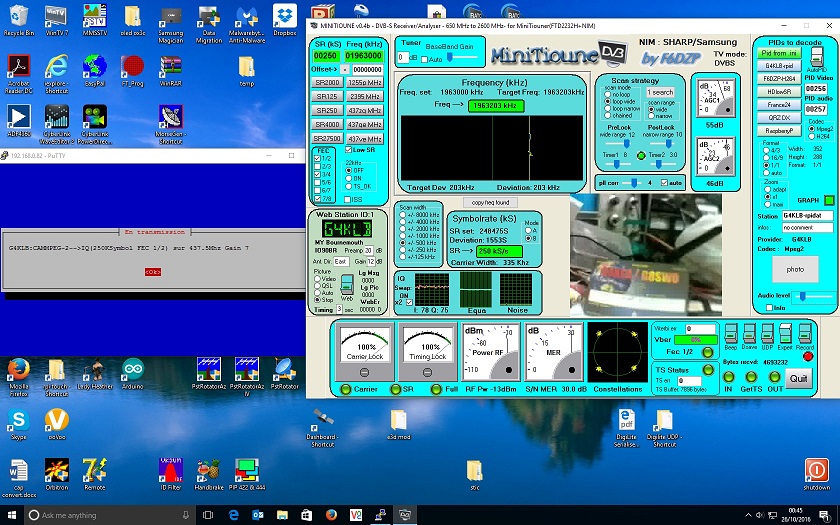The height and width of the screenshot is (525, 840).
Task: Click the 2395 MHz frequency preset
Action: [364, 96]
